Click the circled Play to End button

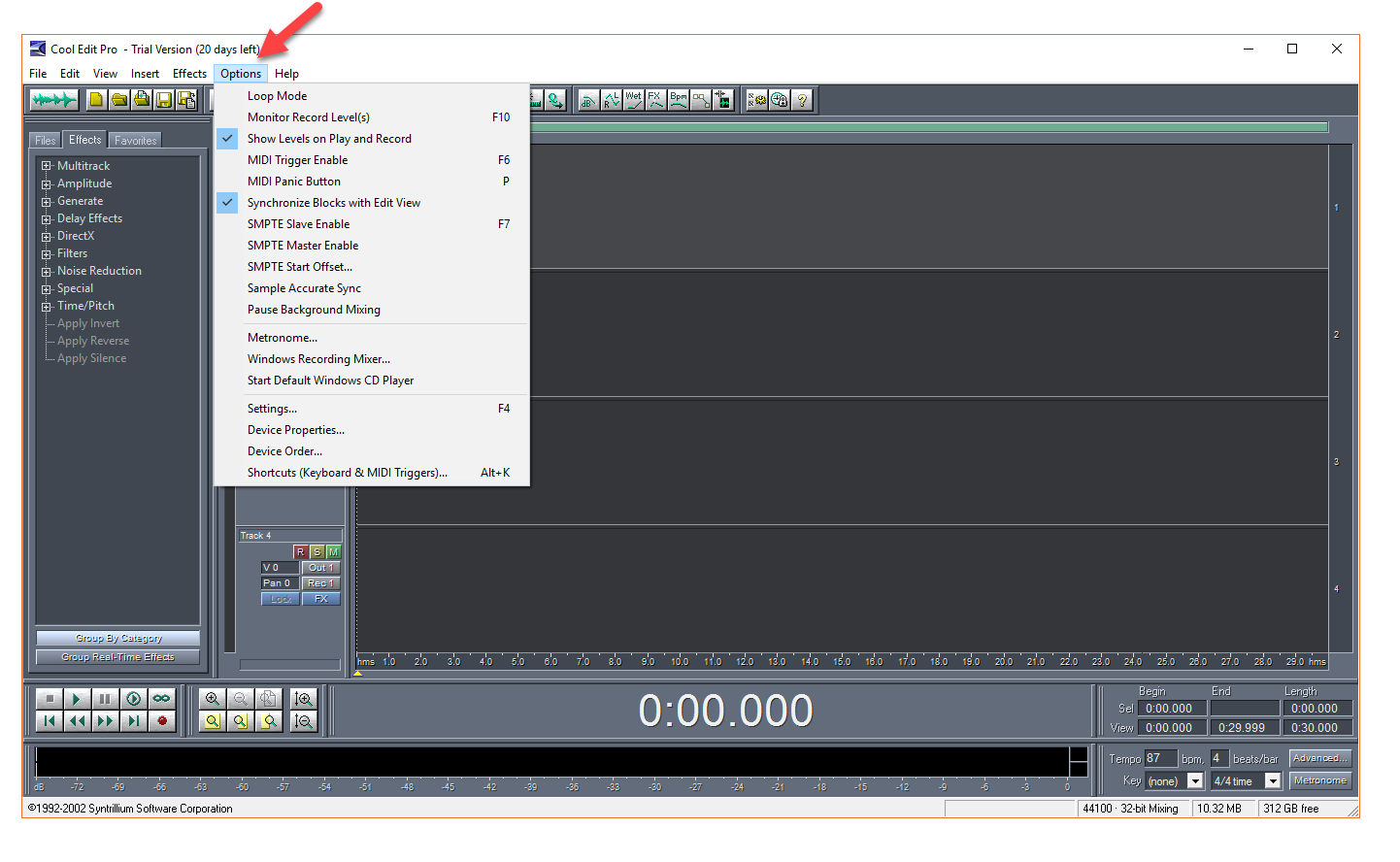click(133, 699)
